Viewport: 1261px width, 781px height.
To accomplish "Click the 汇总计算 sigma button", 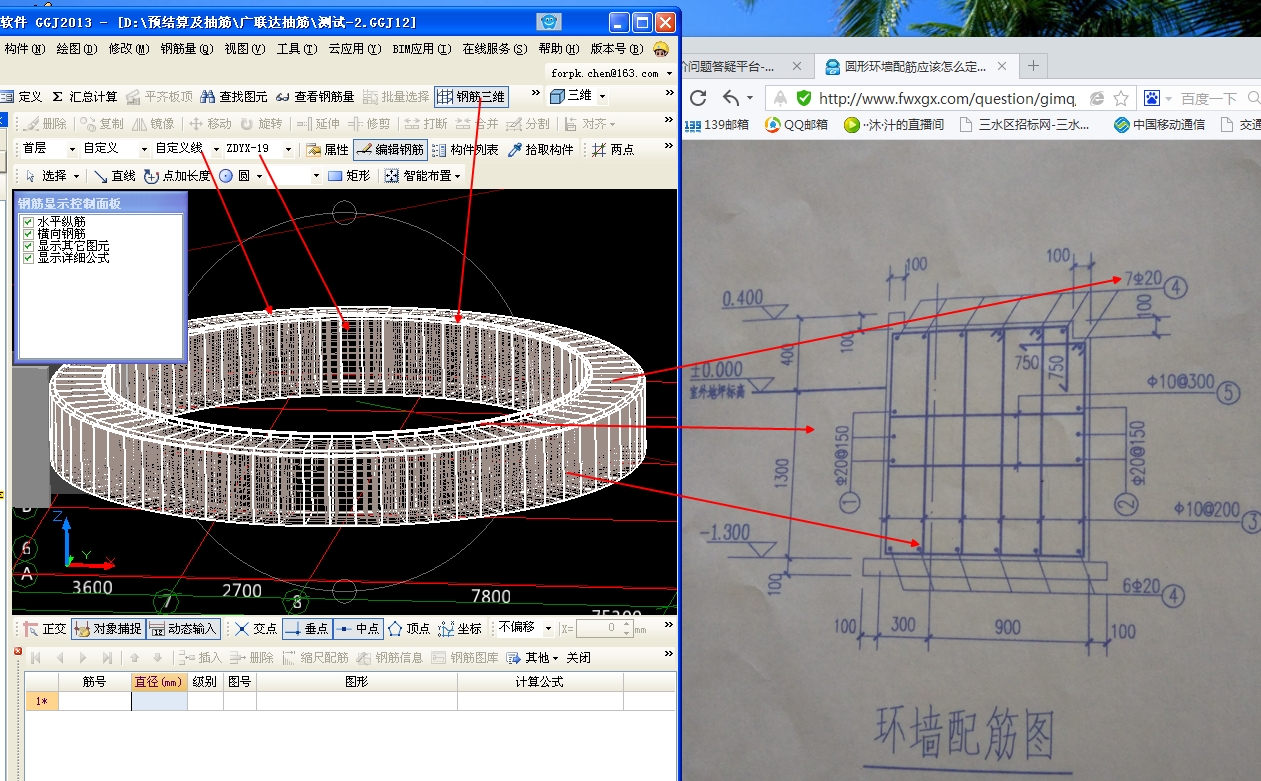I will (84, 97).
